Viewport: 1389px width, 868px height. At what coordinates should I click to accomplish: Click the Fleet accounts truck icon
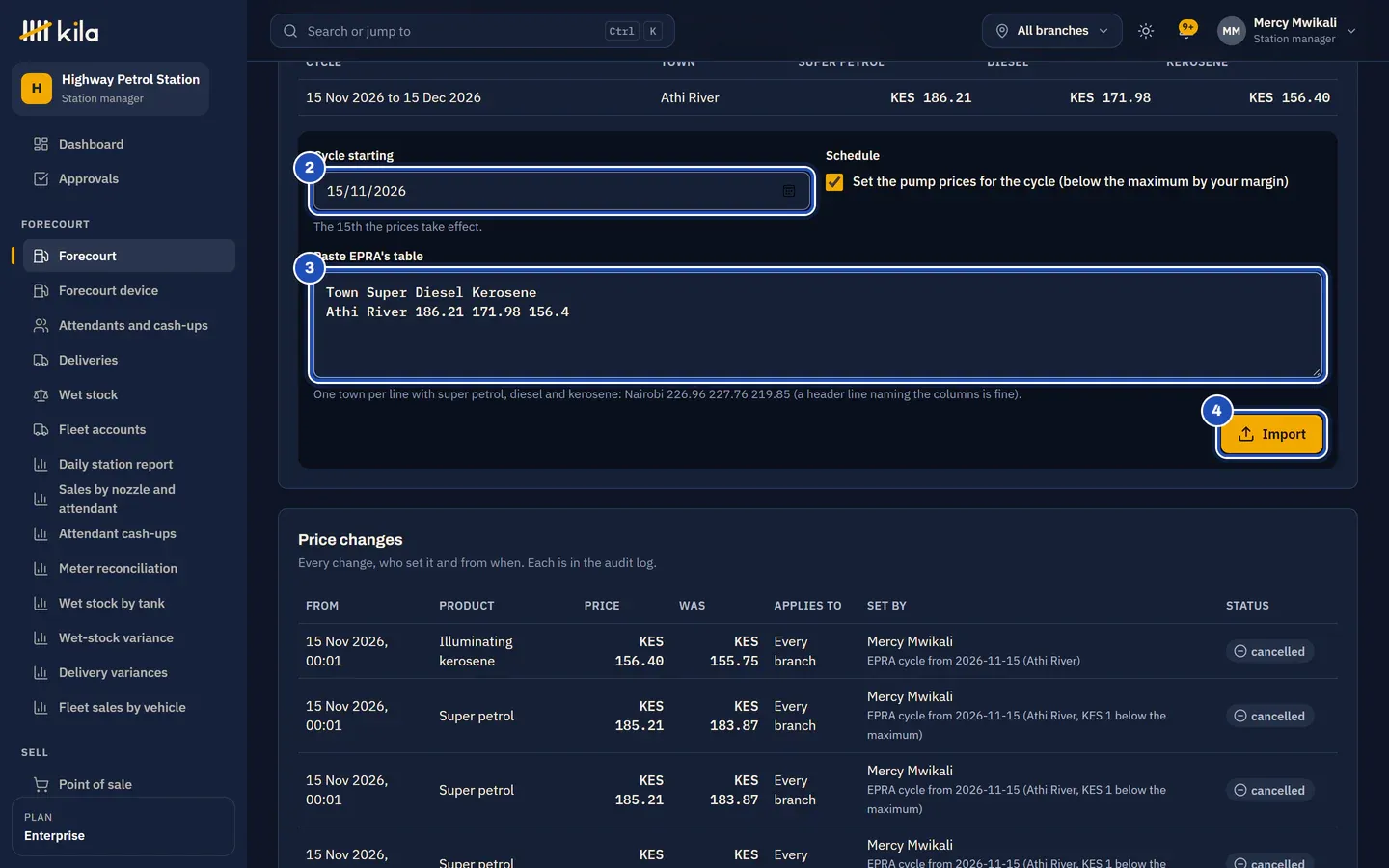point(41,429)
